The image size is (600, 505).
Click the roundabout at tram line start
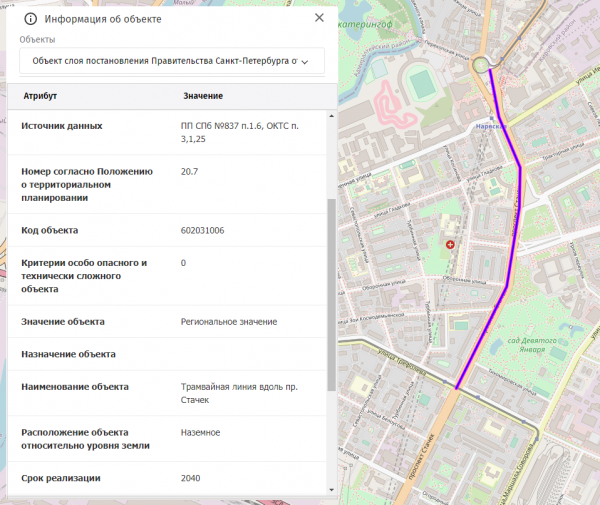(484, 65)
